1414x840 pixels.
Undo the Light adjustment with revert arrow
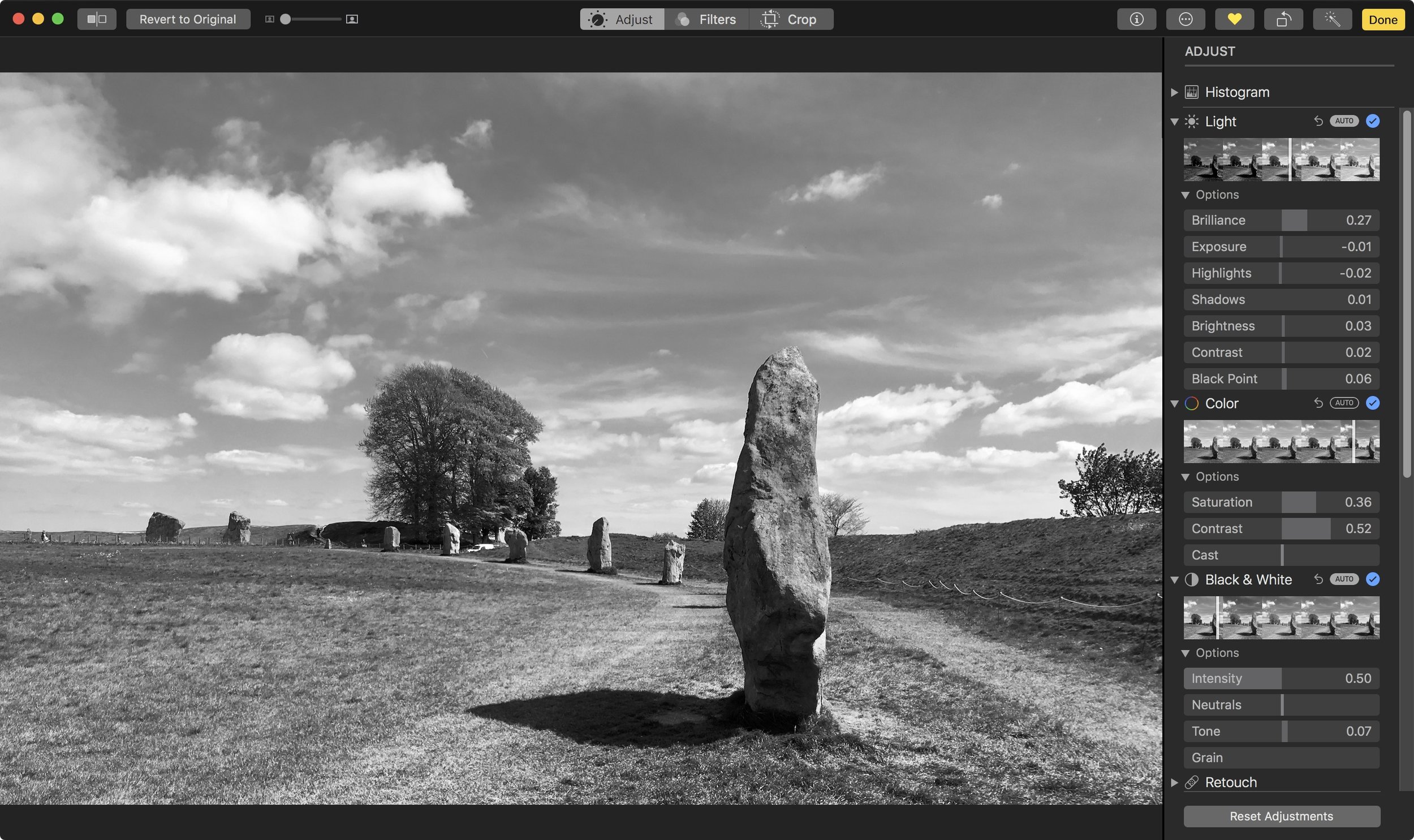(1318, 120)
